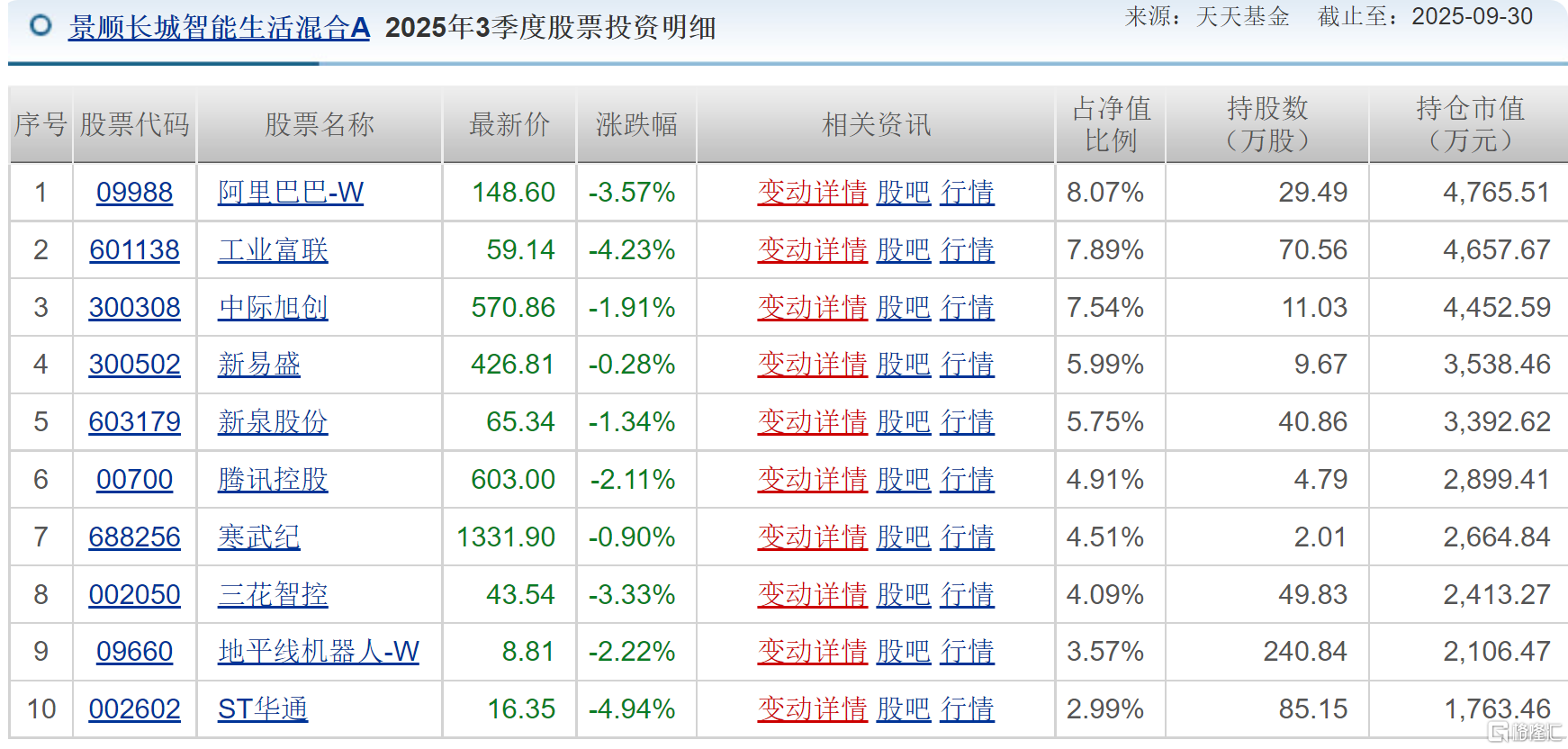Screen dimensions: 1568x749
Task: Show 行情 for 工业富联
Action: [968, 250]
